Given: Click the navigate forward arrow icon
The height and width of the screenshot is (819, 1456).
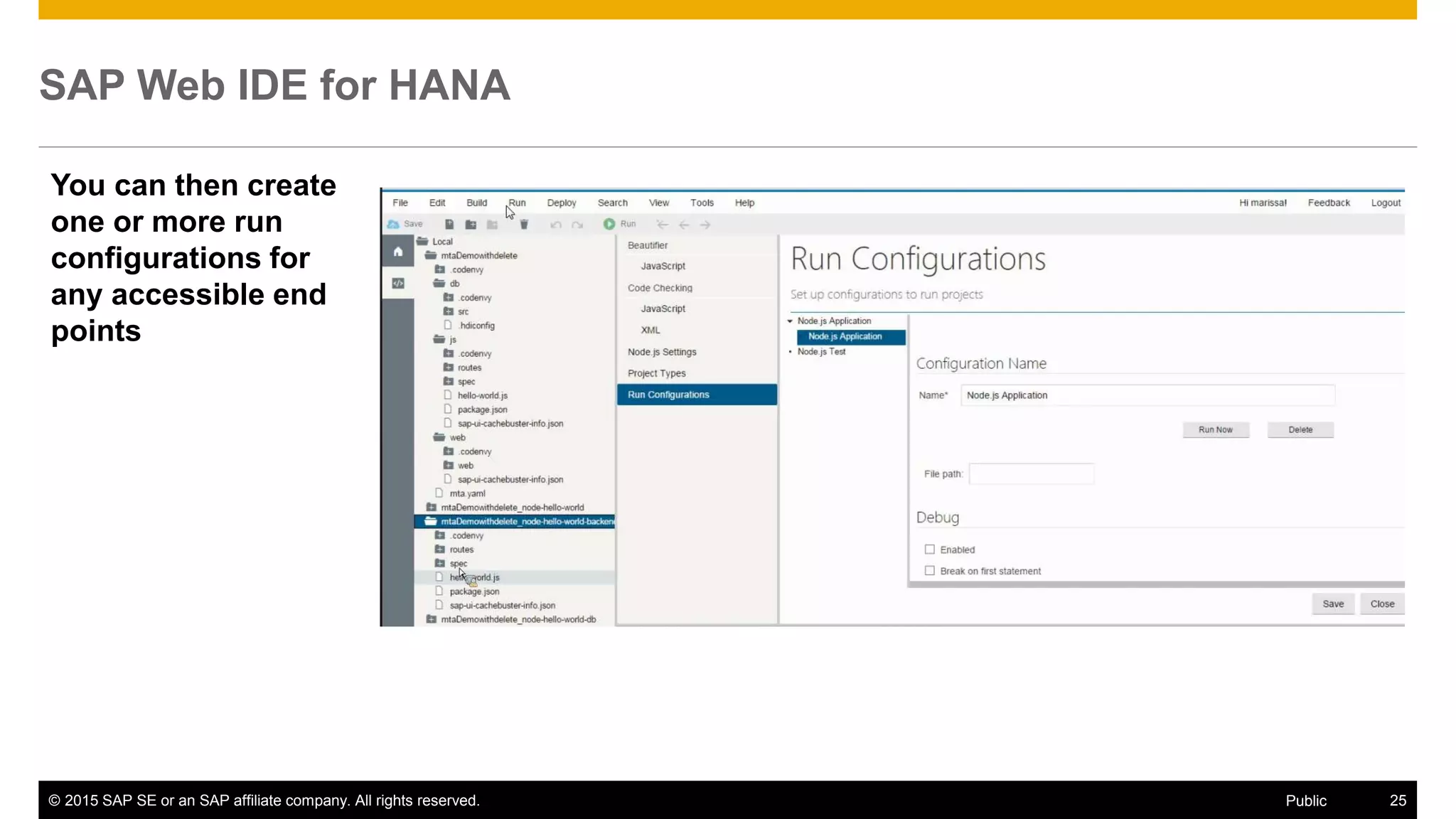Looking at the screenshot, I should [705, 225].
